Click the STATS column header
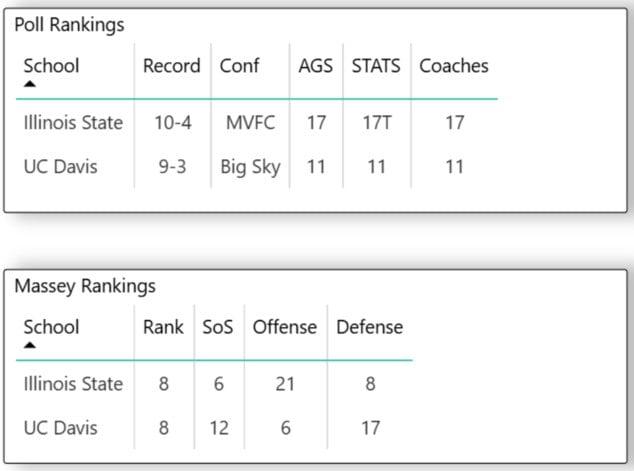The width and height of the screenshot is (634, 471). pyautogui.click(x=376, y=66)
